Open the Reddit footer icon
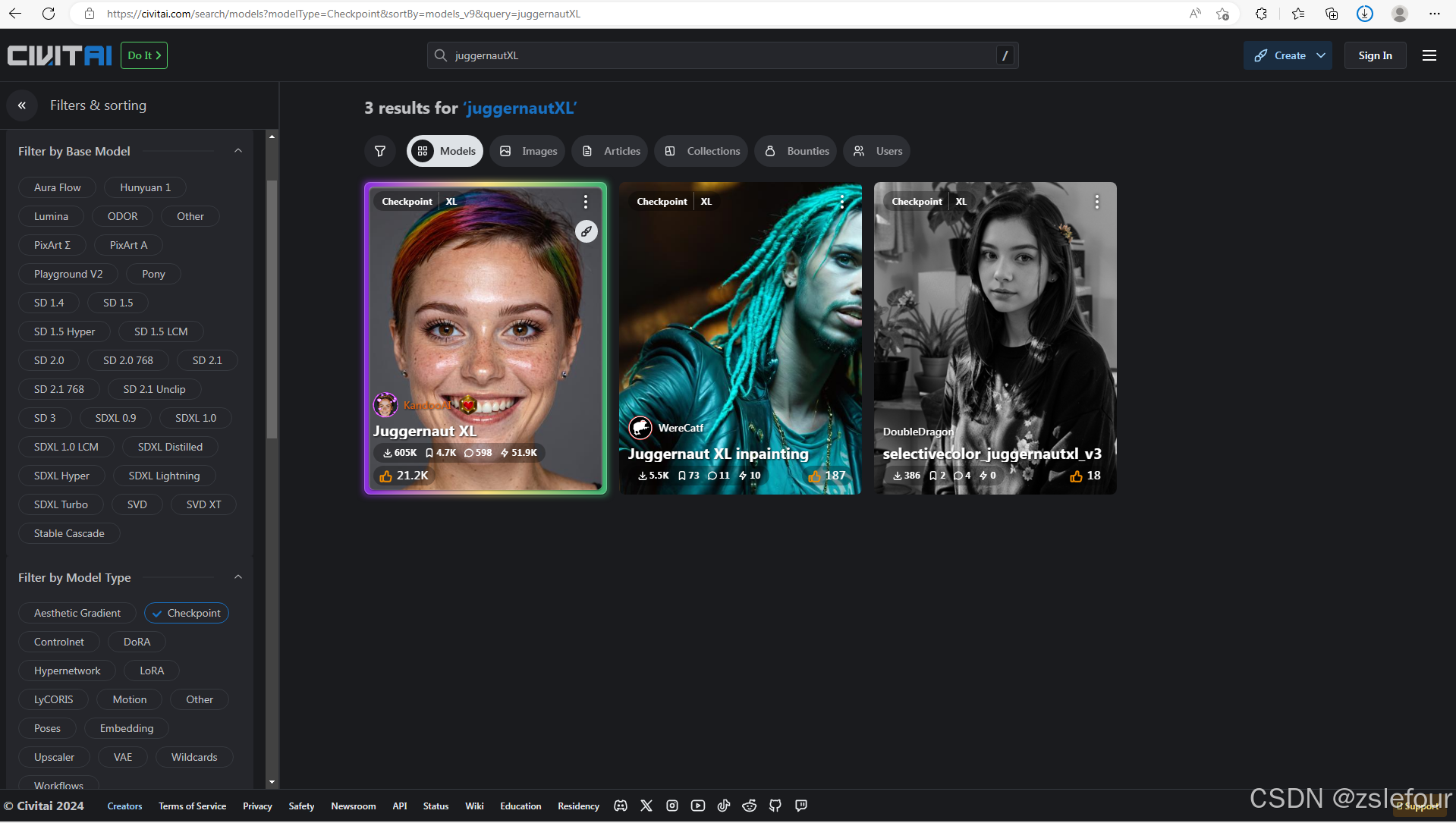This screenshot has height=823, width=1456. 750,806
